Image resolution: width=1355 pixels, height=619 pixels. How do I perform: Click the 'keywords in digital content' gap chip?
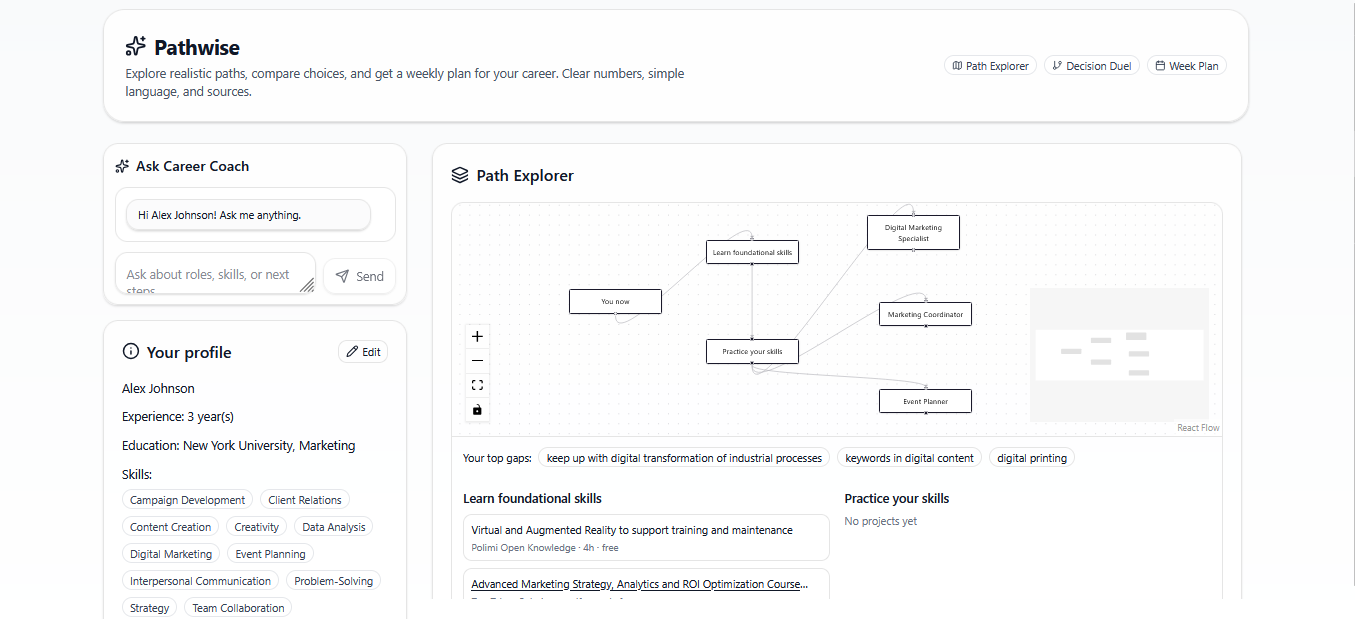909,458
